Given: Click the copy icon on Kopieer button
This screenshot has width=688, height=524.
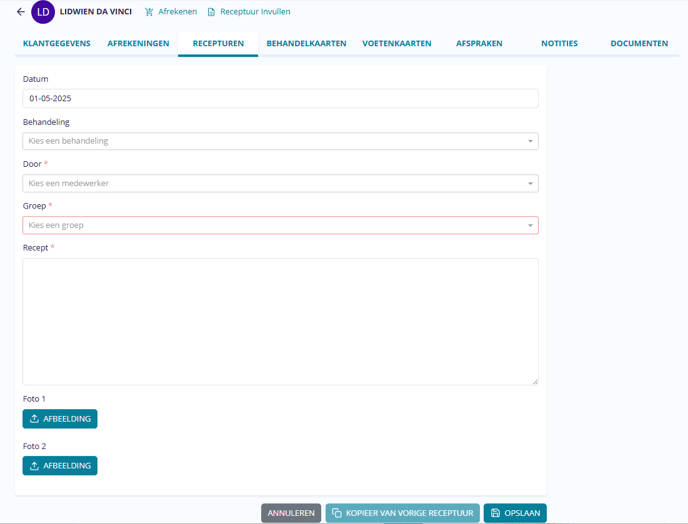Looking at the screenshot, I should pos(337,513).
